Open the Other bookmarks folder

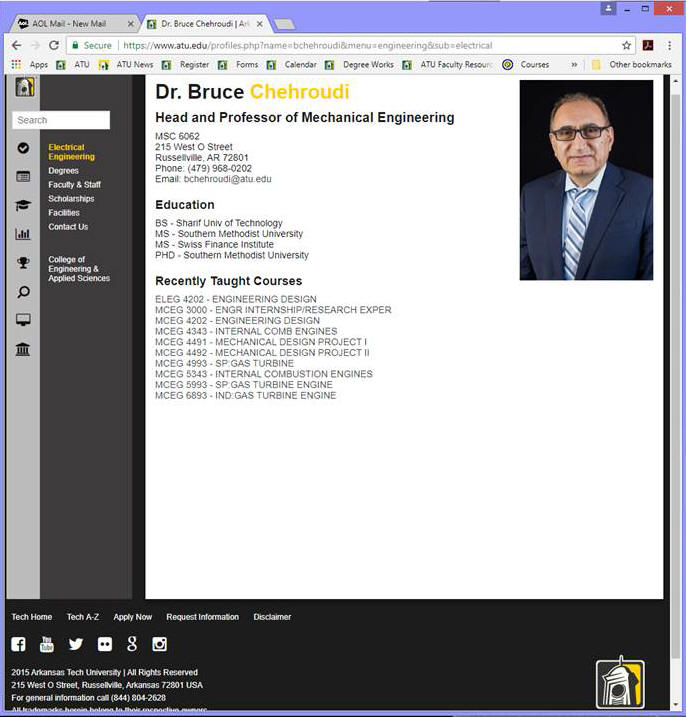632,65
